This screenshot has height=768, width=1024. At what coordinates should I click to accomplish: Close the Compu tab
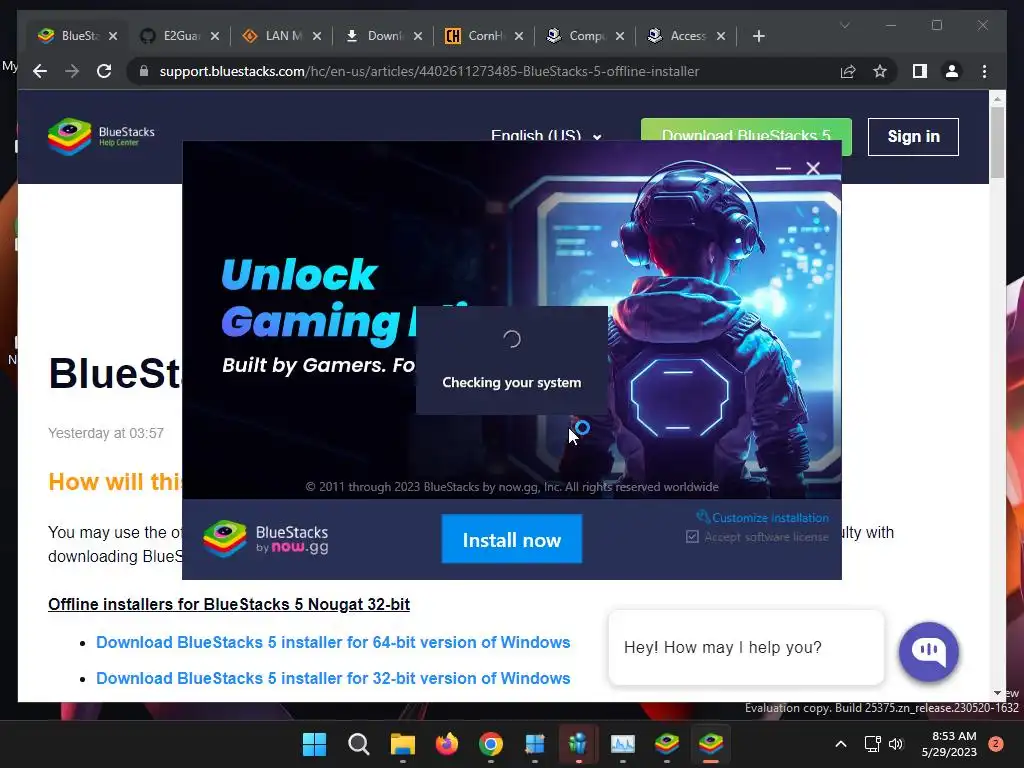point(620,36)
